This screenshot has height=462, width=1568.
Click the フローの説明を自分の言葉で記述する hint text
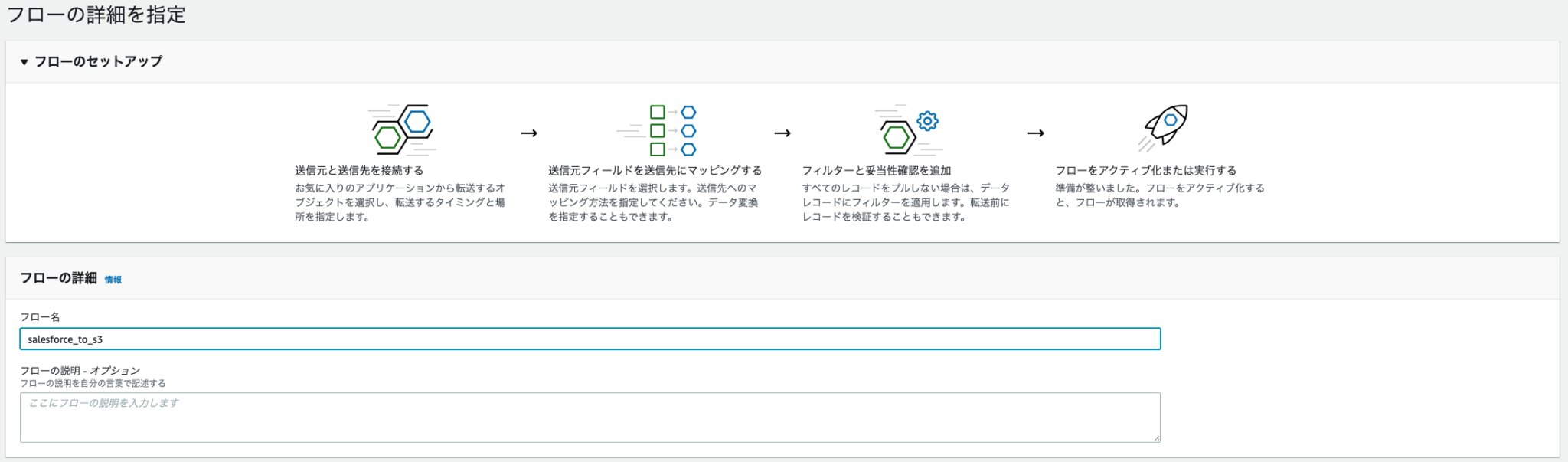click(x=93, y=383)
